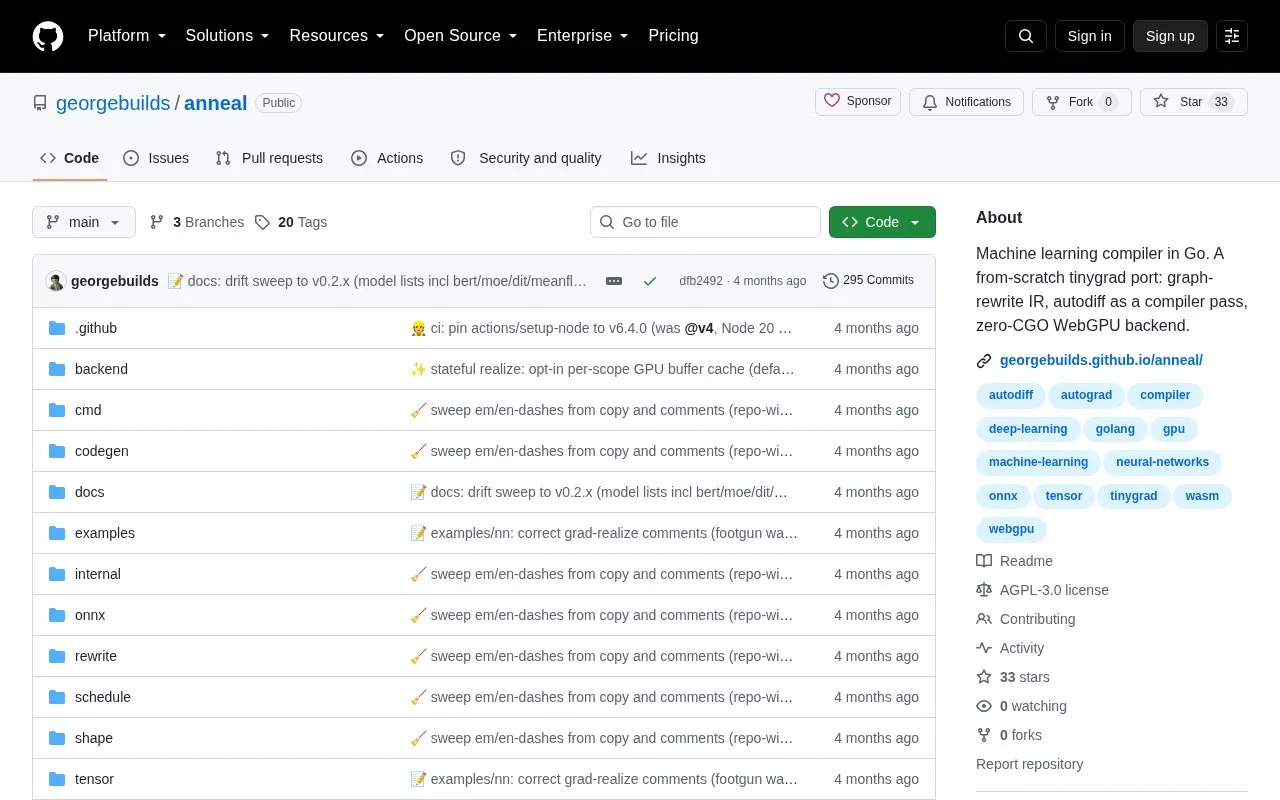Expand commit message ellipsis button
Screen dimensions: 1280x800
[x=614, y=281]
